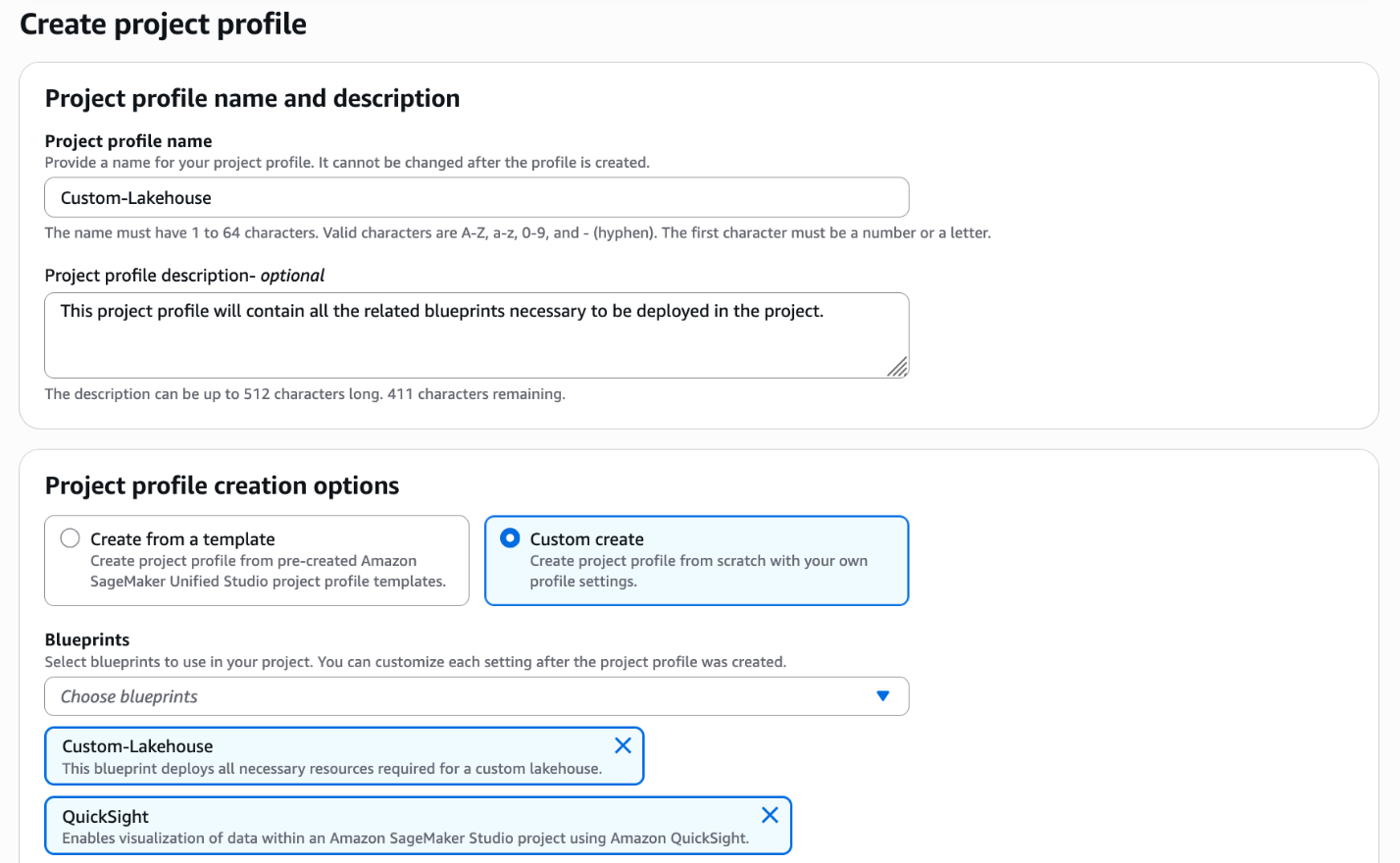The height and width of the screenshot is (863, 1400).
Task: Click the Project profile description optional label
Action: [184, 276]
